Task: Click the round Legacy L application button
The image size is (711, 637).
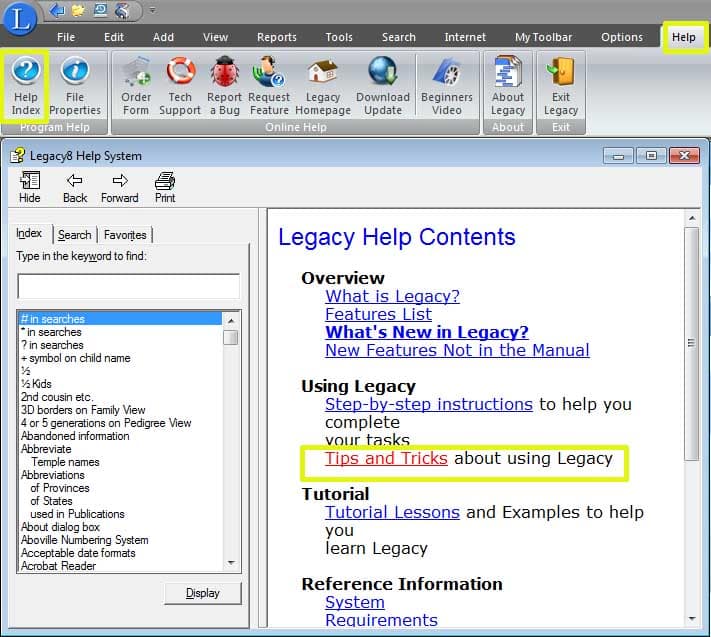Action: pos(20,19)
